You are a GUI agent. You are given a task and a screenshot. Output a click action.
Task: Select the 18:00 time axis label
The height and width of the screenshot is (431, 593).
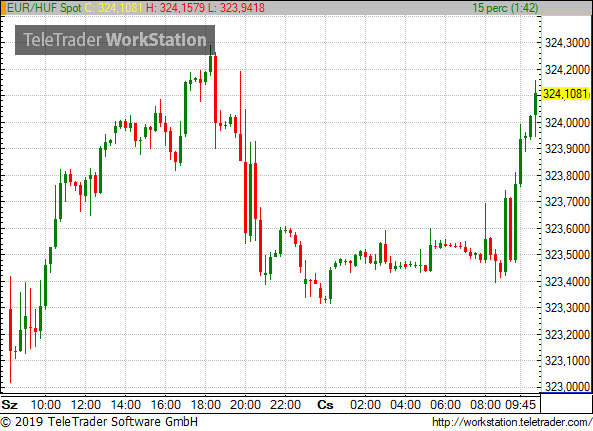pyautogui.click(x=206, y=405)
